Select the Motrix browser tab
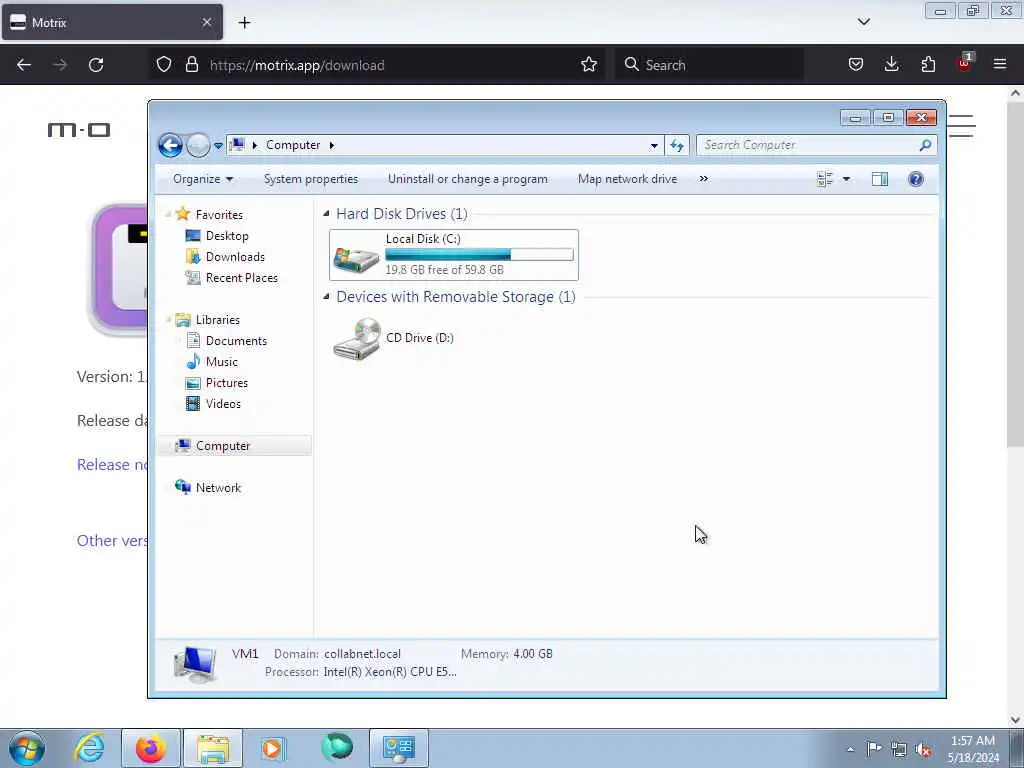Screen dimensions: 1024x768 click(112, 23)
